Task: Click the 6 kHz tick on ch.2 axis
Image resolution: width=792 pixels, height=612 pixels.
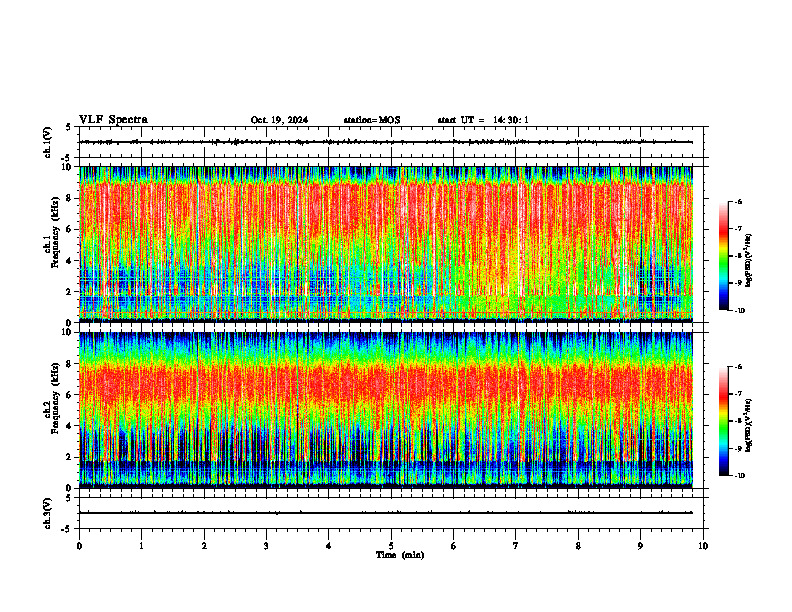Action: (70, 395)
